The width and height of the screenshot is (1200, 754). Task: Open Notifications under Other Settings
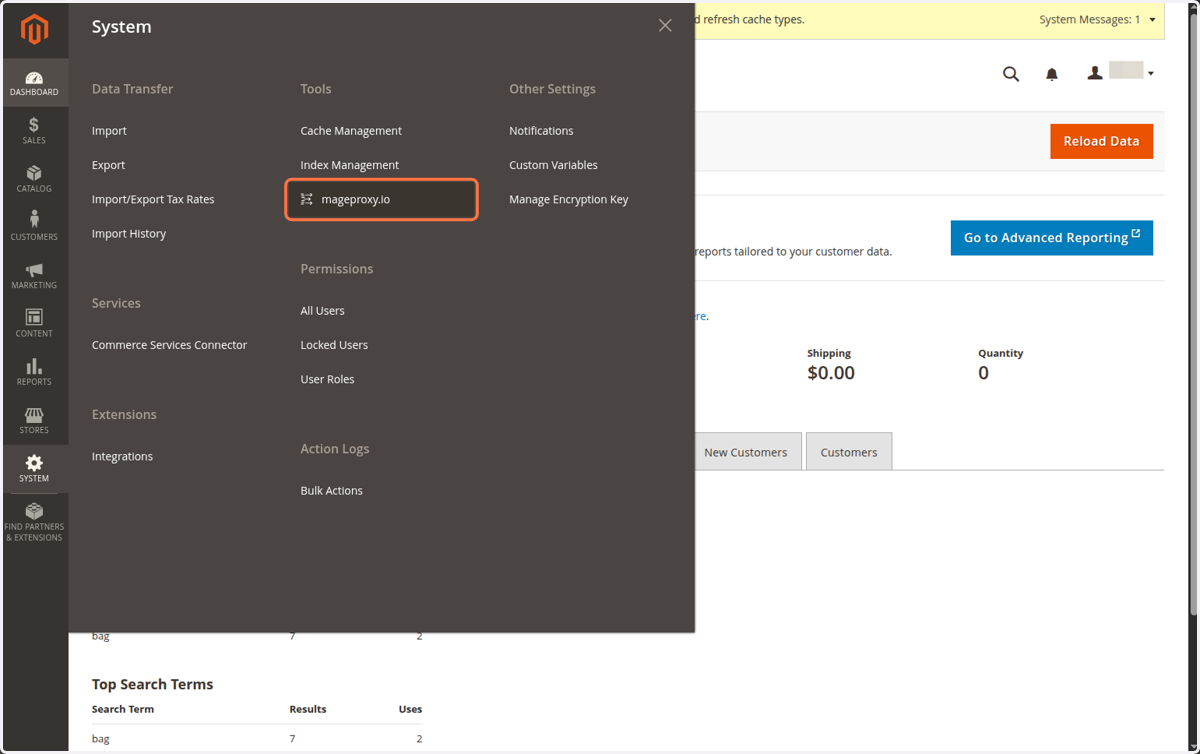pyautogui.click(x=541, y=131)
